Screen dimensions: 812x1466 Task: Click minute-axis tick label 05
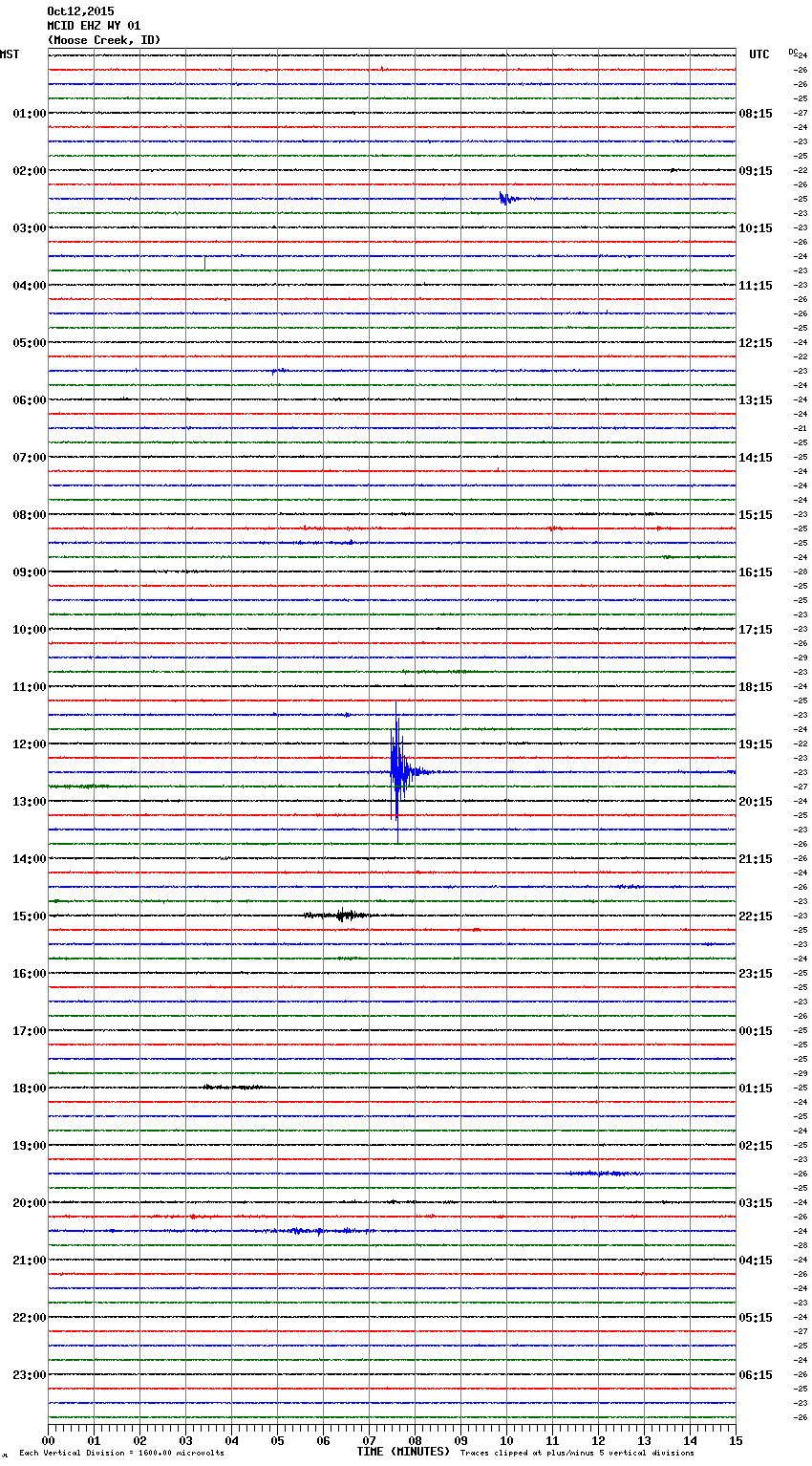278,1440
